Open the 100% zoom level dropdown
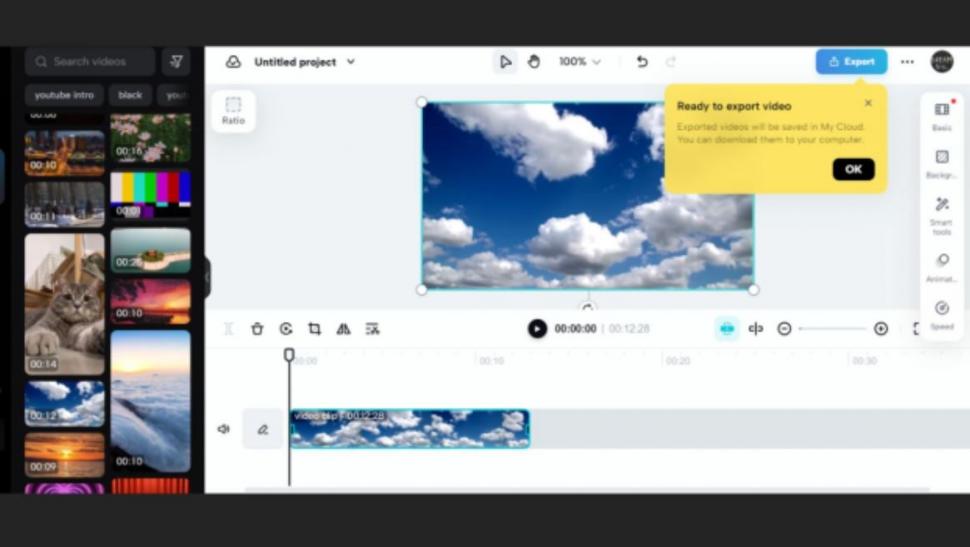 point(580,62)
